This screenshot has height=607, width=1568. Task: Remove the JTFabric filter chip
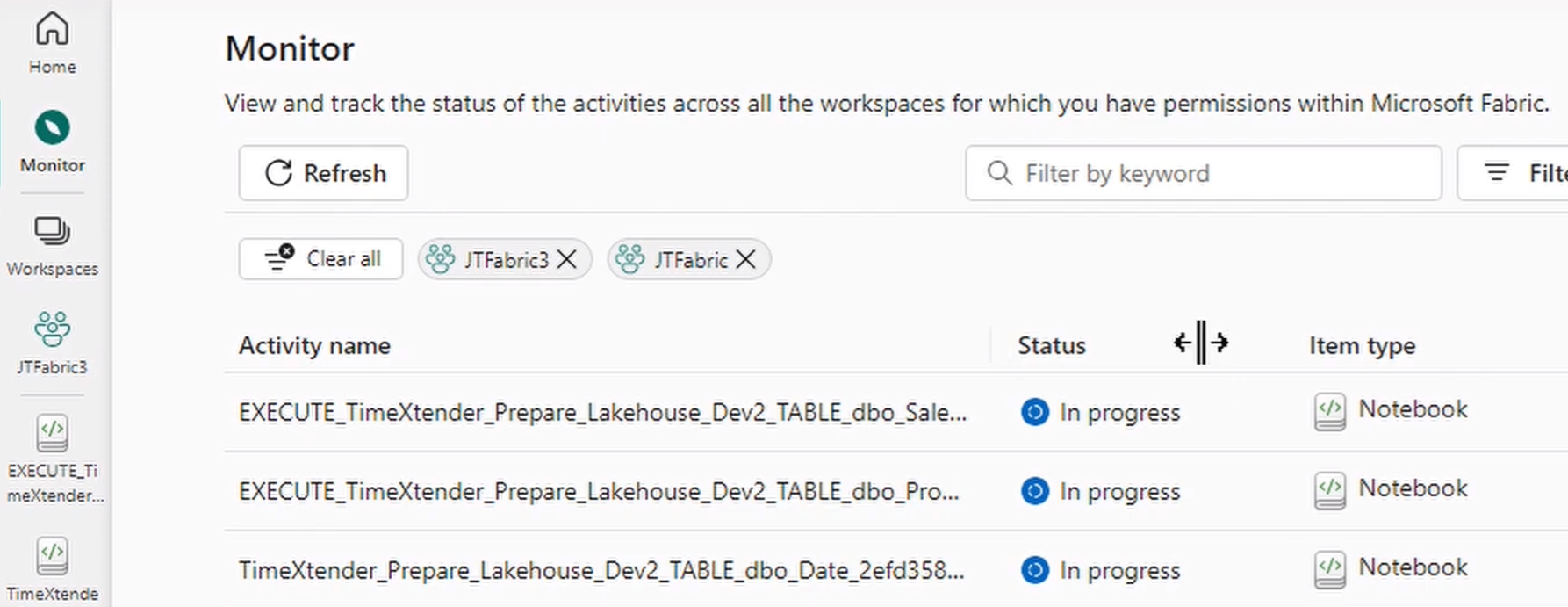click(x=746, y=260)
